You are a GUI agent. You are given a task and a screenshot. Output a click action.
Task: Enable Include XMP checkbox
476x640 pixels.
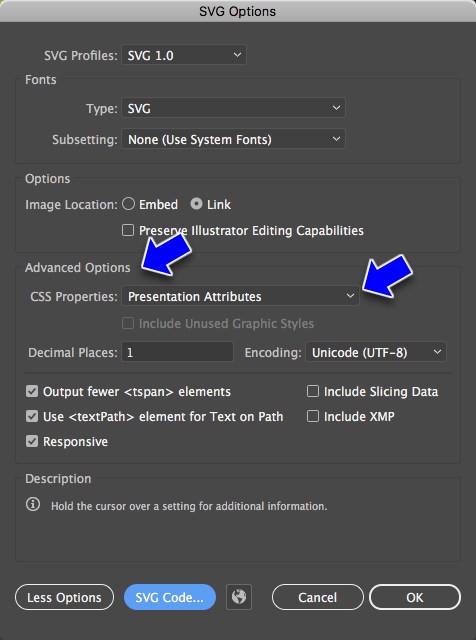313,416
